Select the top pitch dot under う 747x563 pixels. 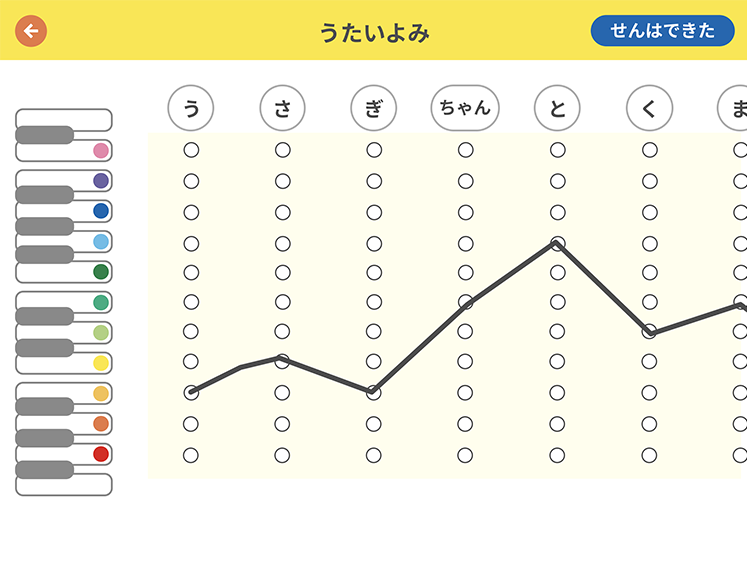click(191, 150)
